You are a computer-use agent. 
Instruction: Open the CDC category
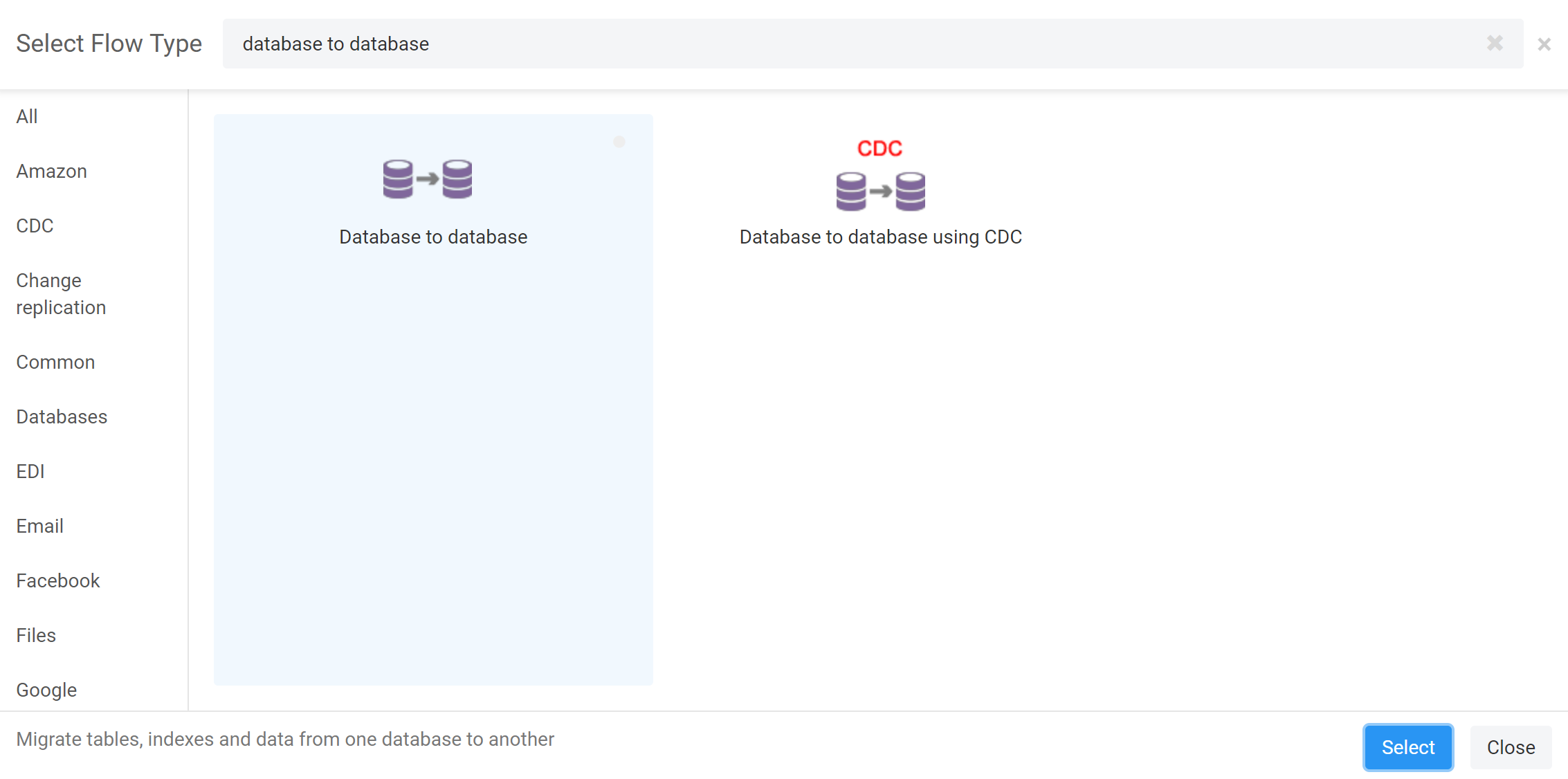[35, 226]
